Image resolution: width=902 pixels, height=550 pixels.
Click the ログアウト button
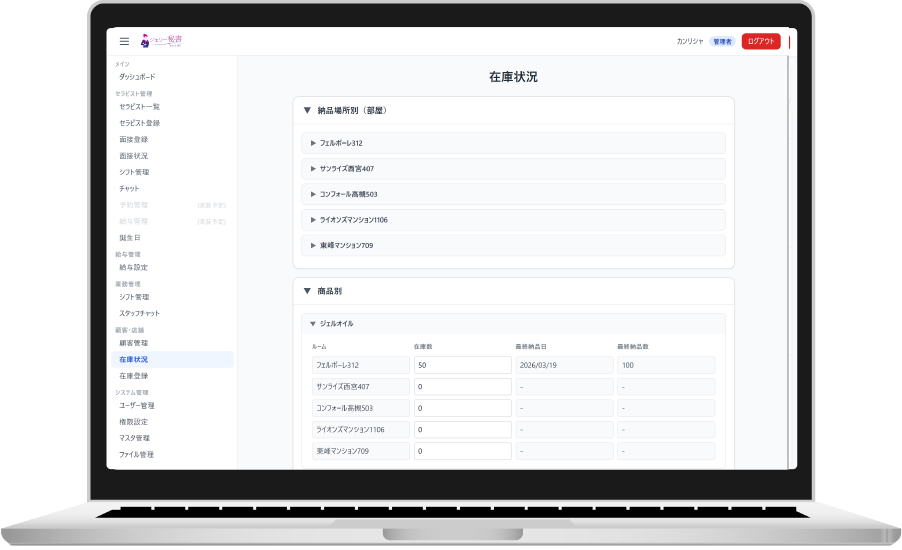coord(760,41)
